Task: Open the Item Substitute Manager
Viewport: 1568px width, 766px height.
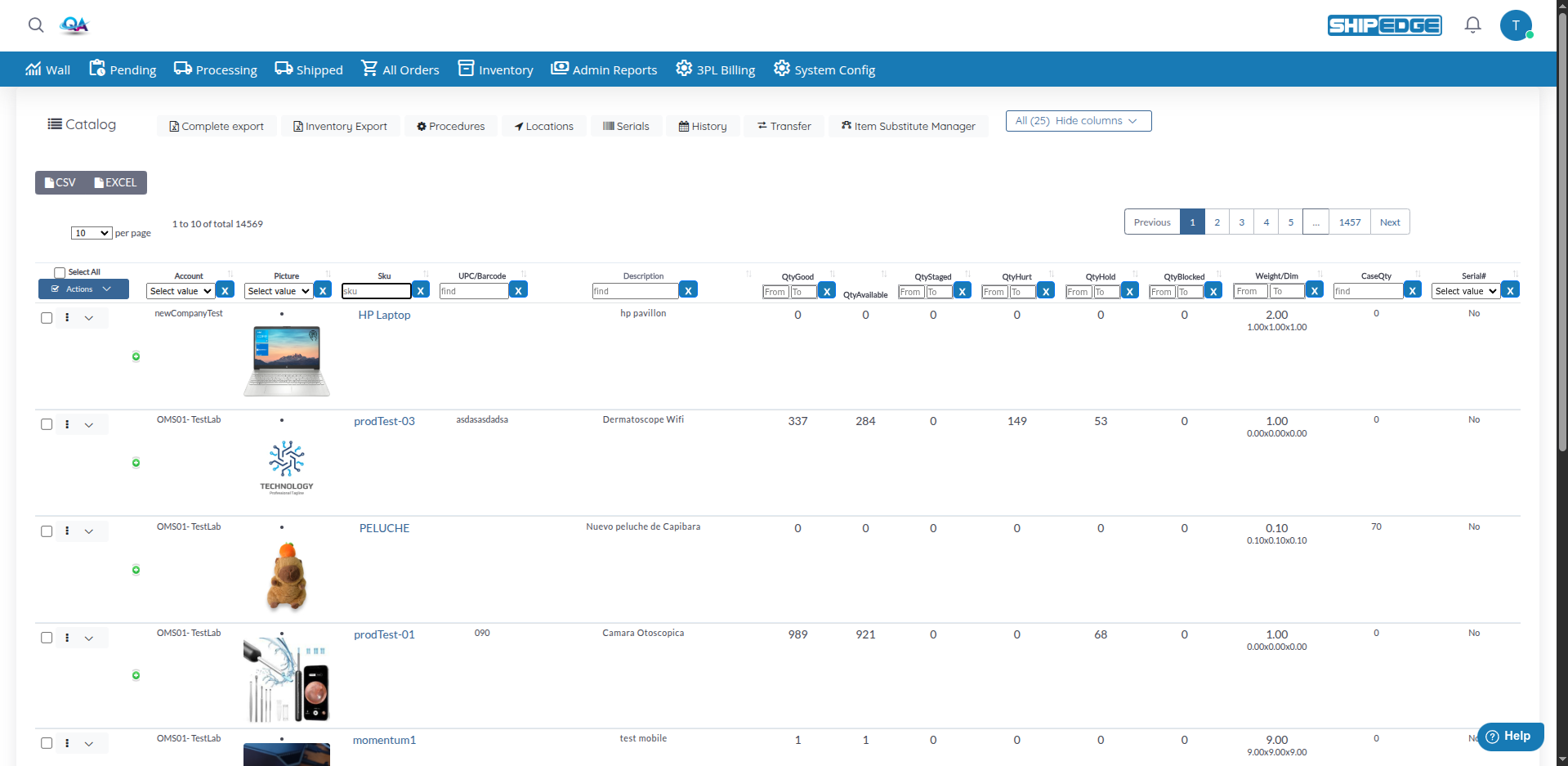Action: (x=909, y=126)
